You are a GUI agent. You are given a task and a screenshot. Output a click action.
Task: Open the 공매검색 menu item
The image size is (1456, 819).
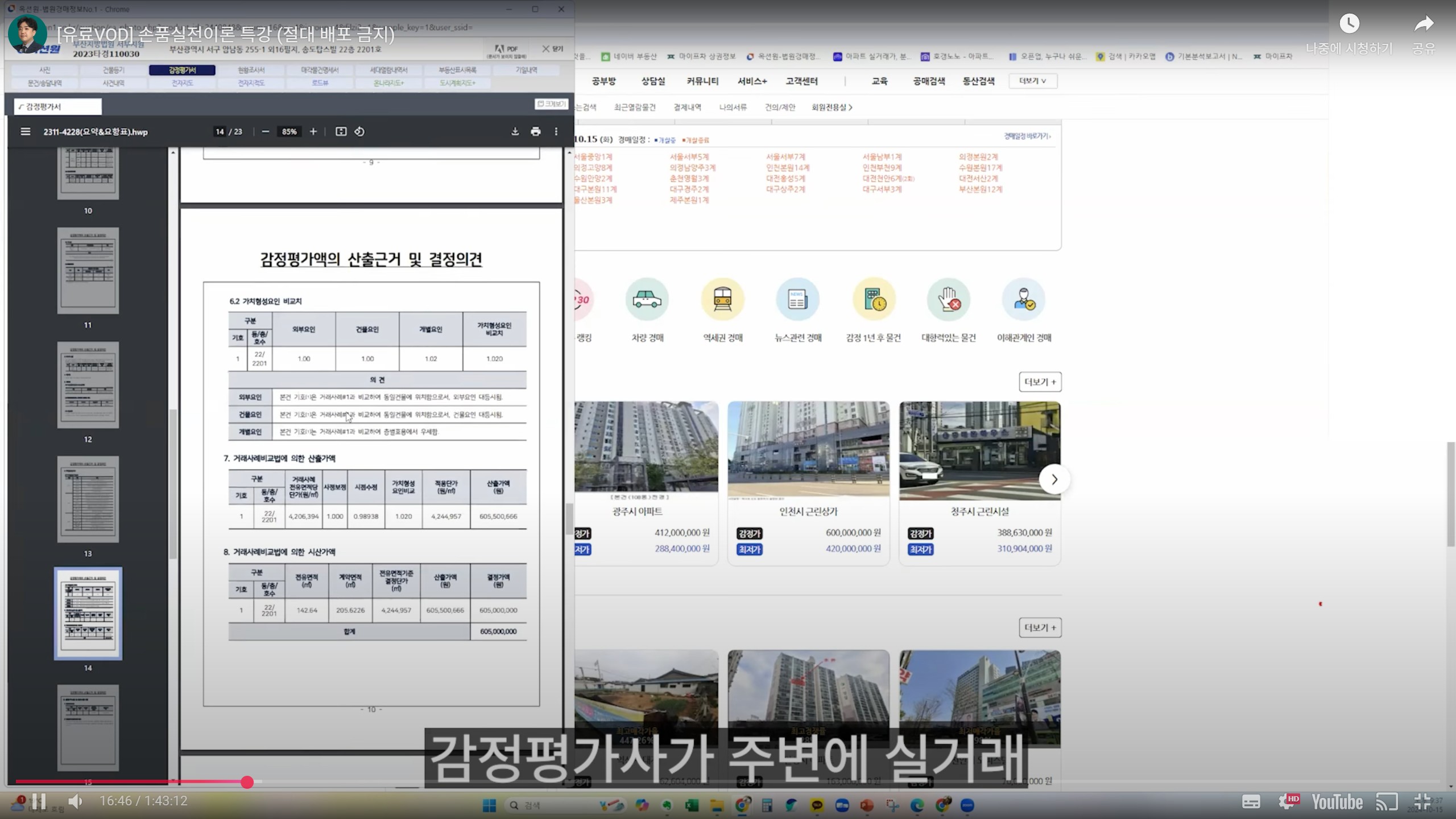(x=929, y=81)
